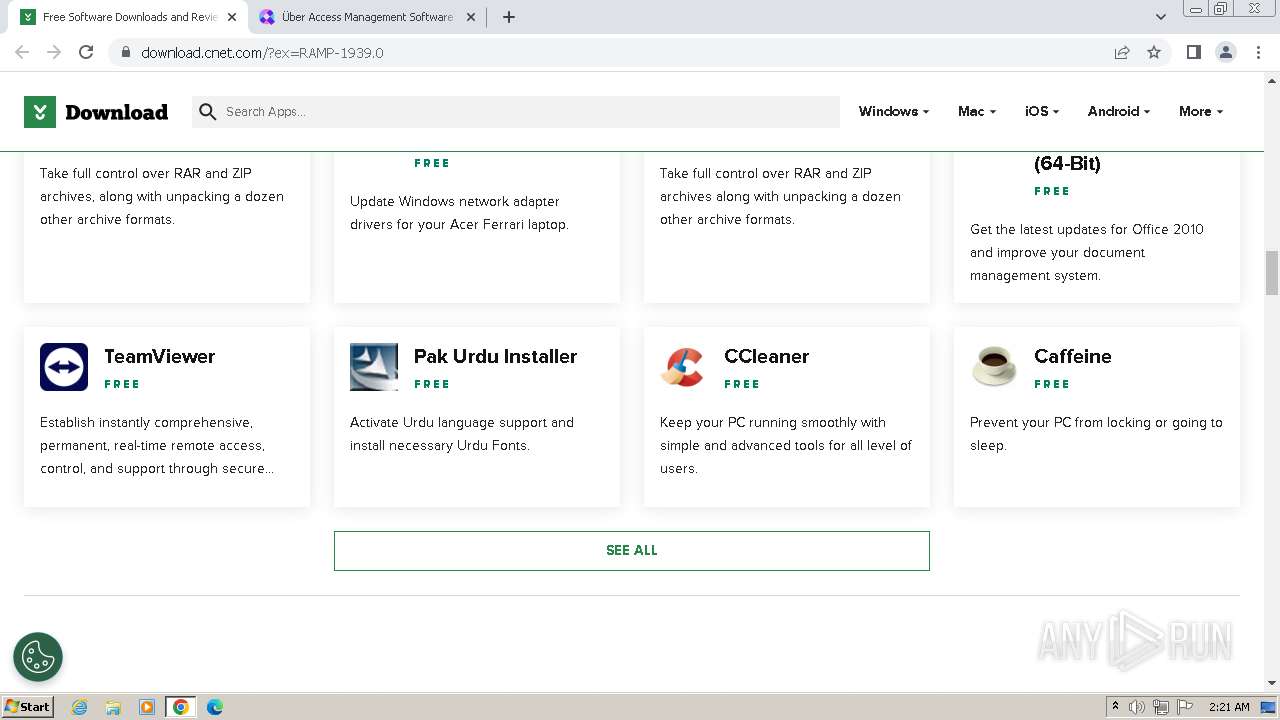Click the (64-Bit) card title
Viewport: 1280px width, 720px height.
pos(1067,163)
